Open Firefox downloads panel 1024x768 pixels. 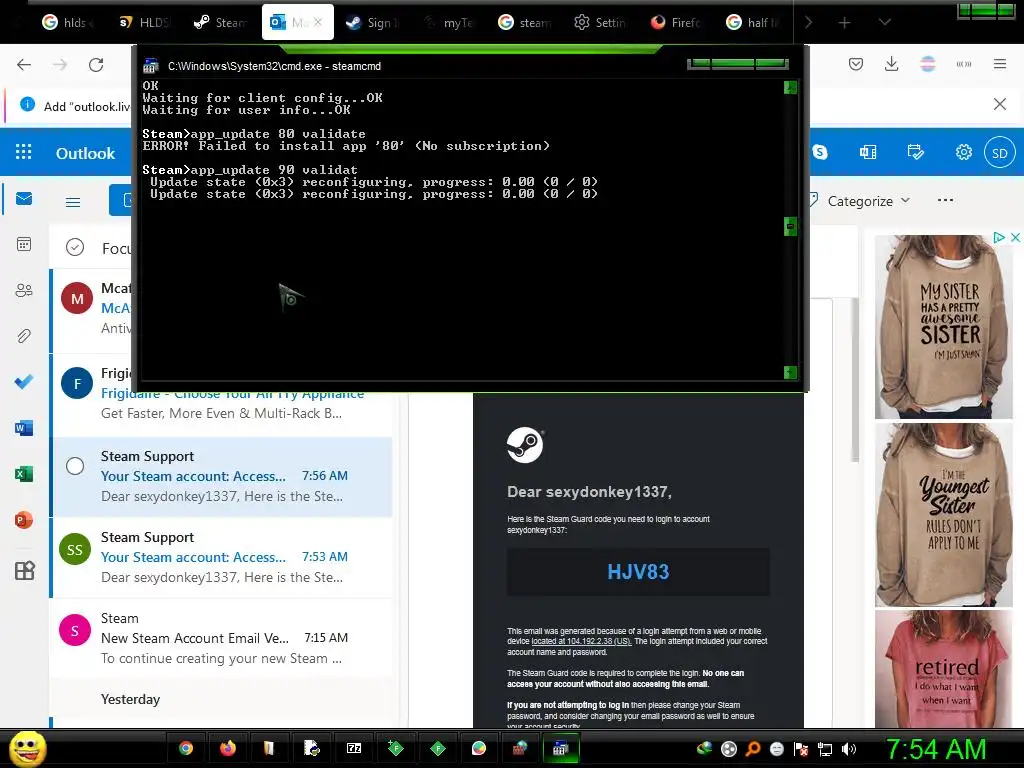(x=891, y=64)
